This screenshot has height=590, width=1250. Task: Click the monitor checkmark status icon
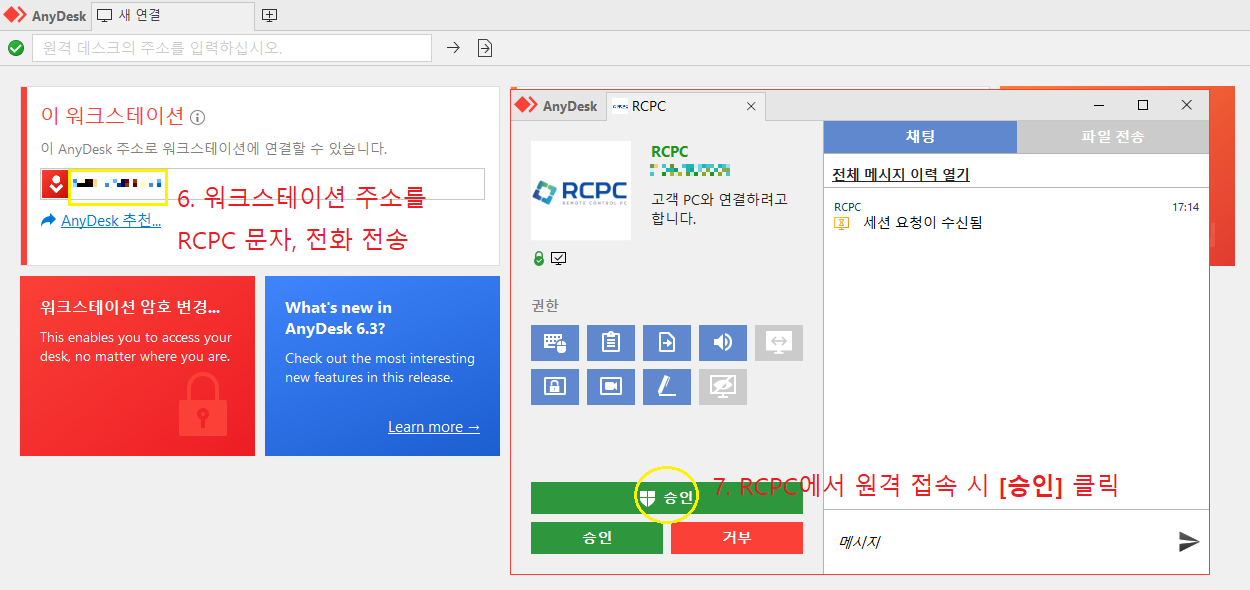pos(559,259)
